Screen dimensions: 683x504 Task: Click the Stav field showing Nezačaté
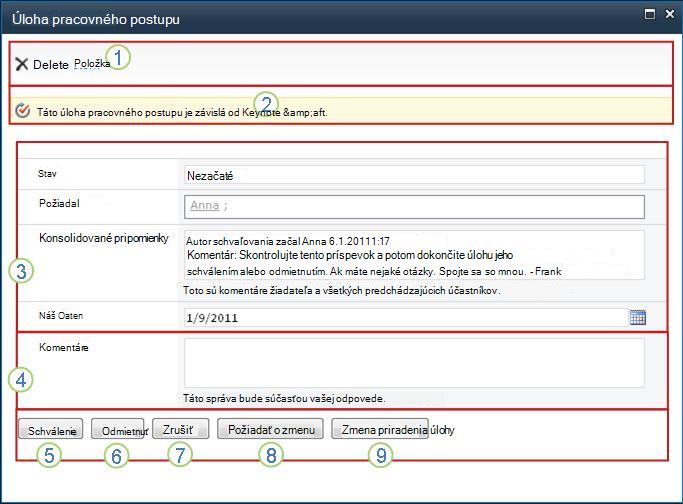click(414, 175)
